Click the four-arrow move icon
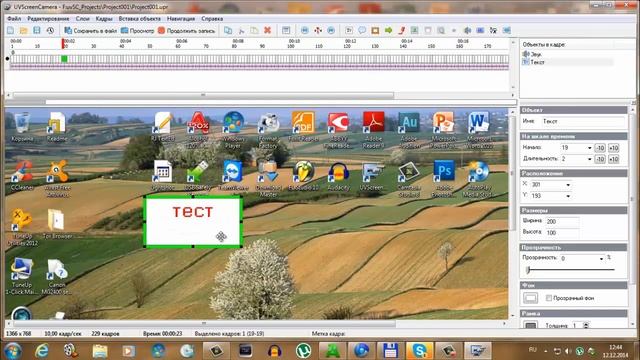Viewport: 640px width, 360px height. point(318,31)
